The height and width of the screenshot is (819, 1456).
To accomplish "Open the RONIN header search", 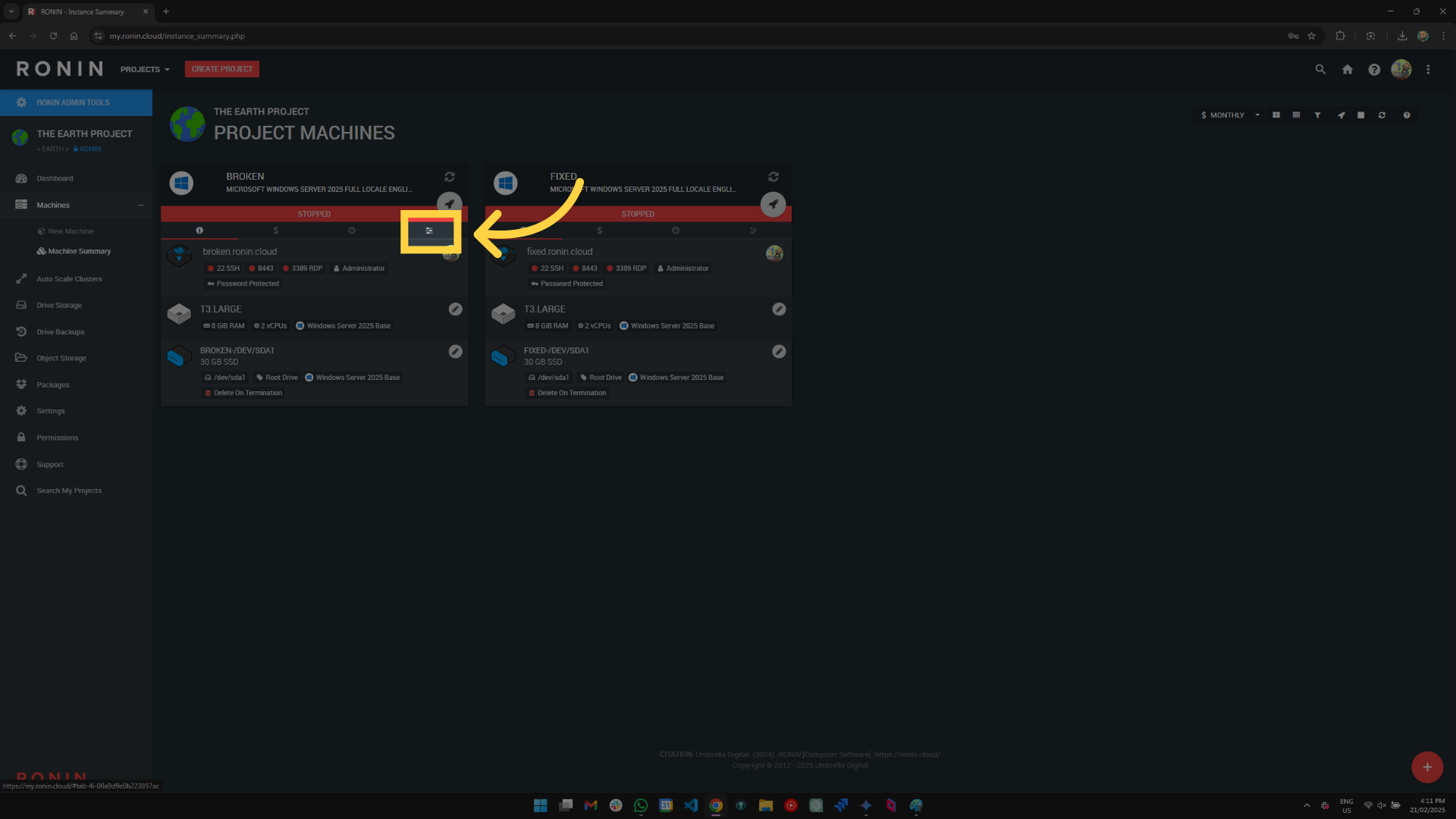I will (1320, 69).
